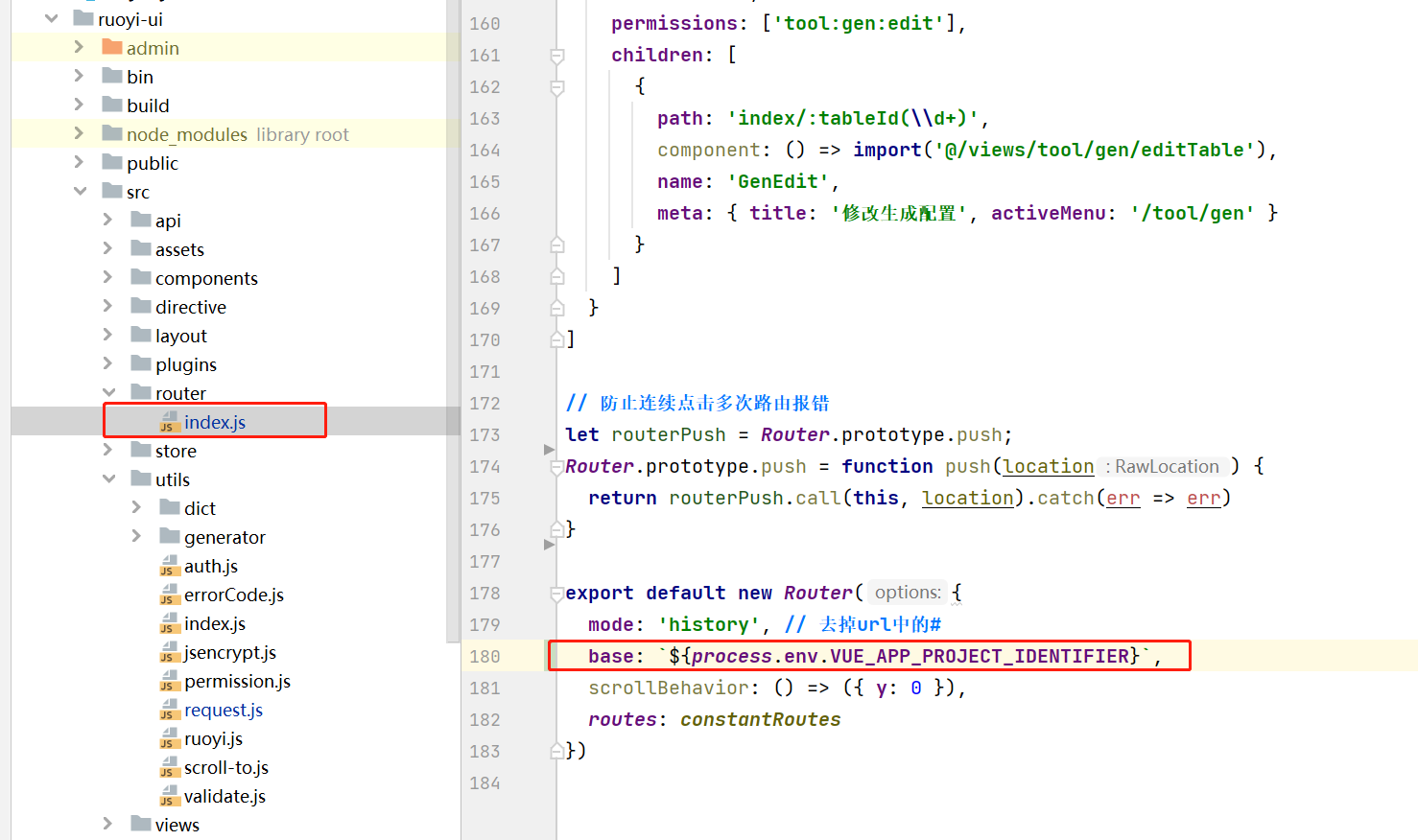Select index.js under the router folder
The height and width of the screenshot is (840, 1418).
pyautogui.click(x=214, y=422)
